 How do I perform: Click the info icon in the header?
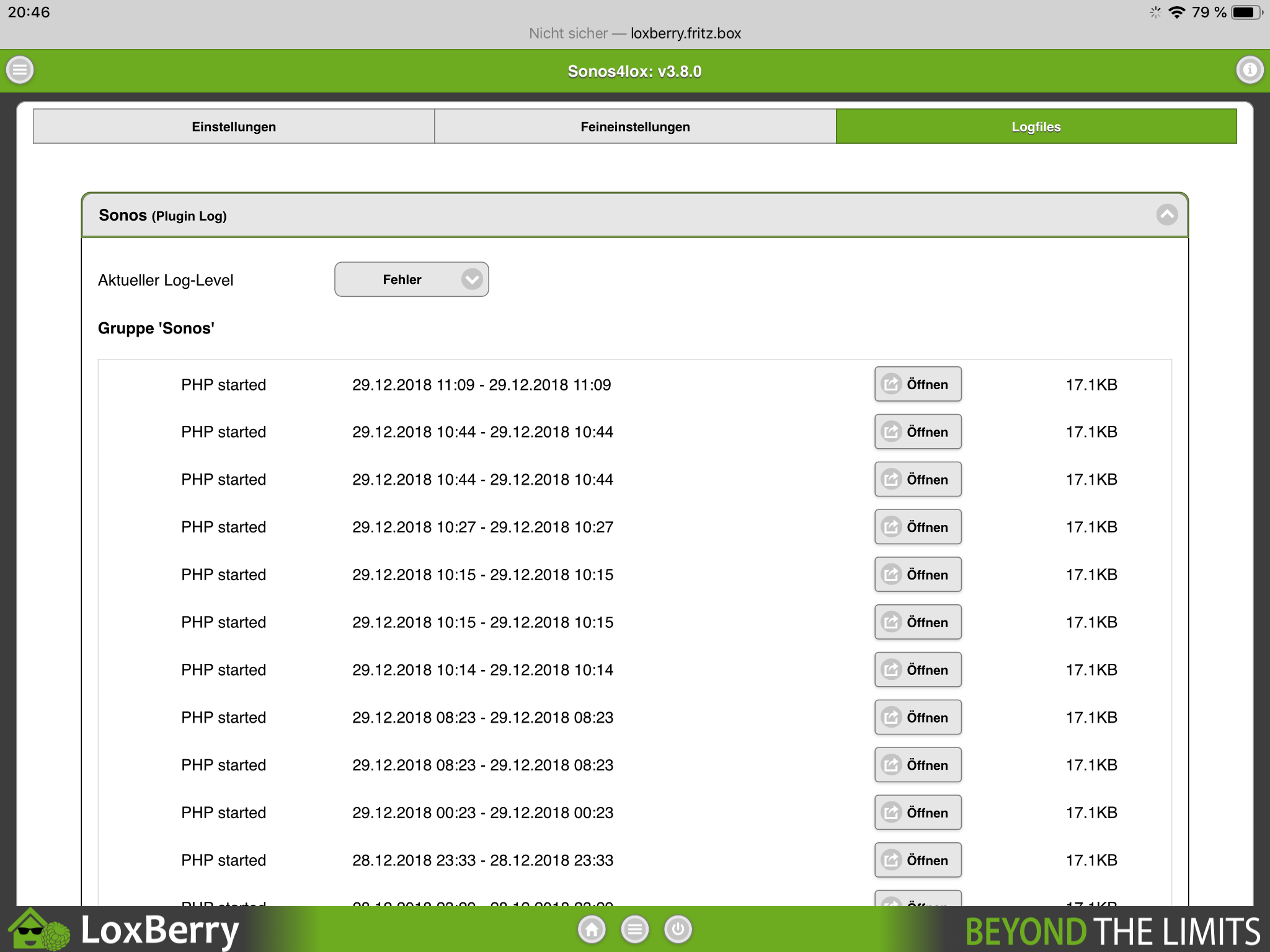pyautogui.click(x=1249, y=69)
